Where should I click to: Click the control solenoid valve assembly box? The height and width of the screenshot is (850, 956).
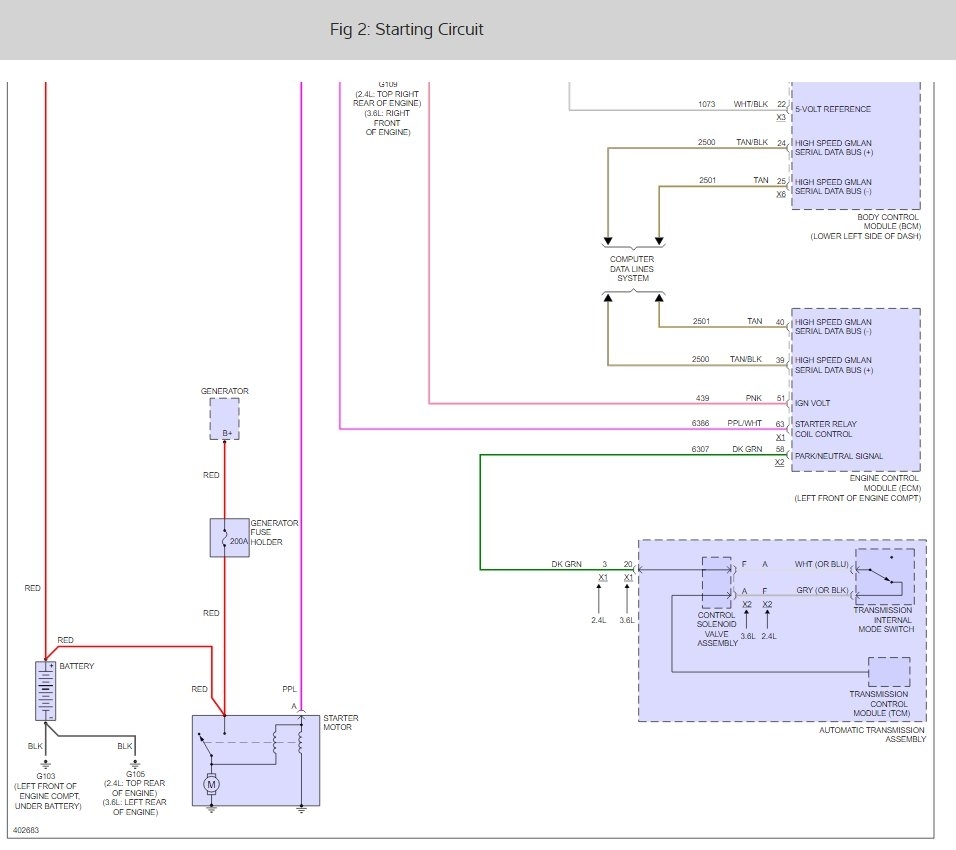[x=717, y=582]
